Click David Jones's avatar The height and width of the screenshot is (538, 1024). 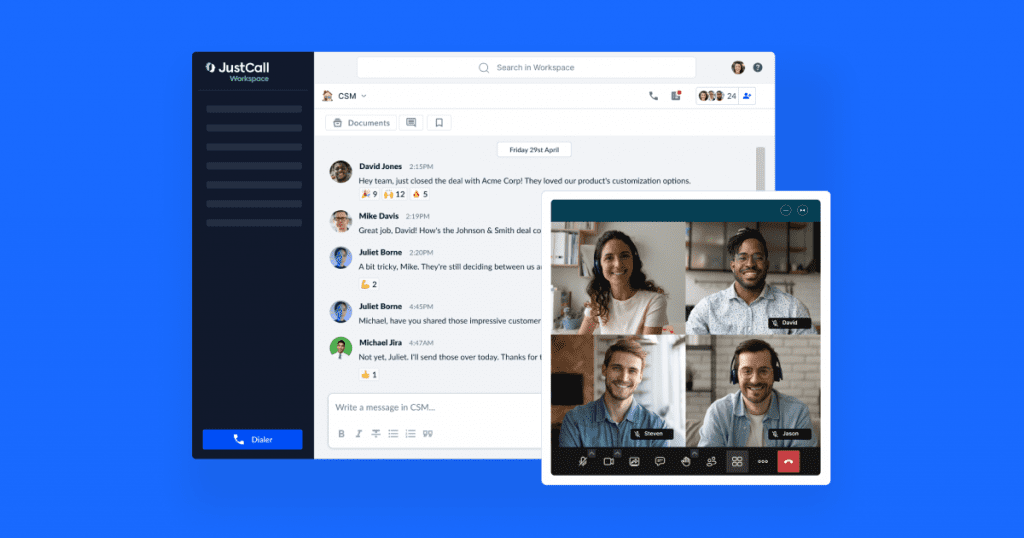tap(340, 172)
